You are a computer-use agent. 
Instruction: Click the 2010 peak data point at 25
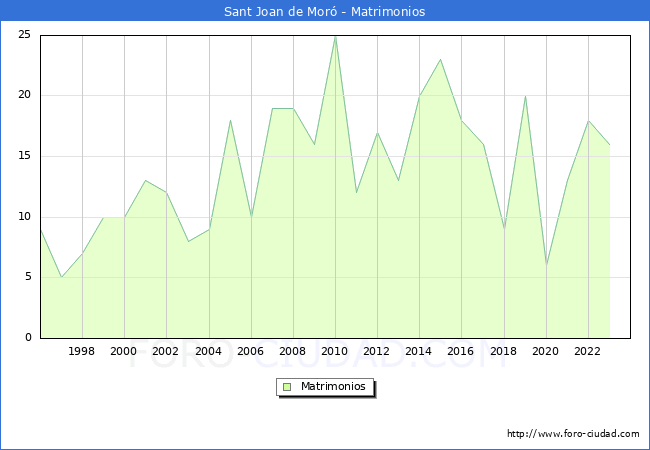click(x=335, y=36)
